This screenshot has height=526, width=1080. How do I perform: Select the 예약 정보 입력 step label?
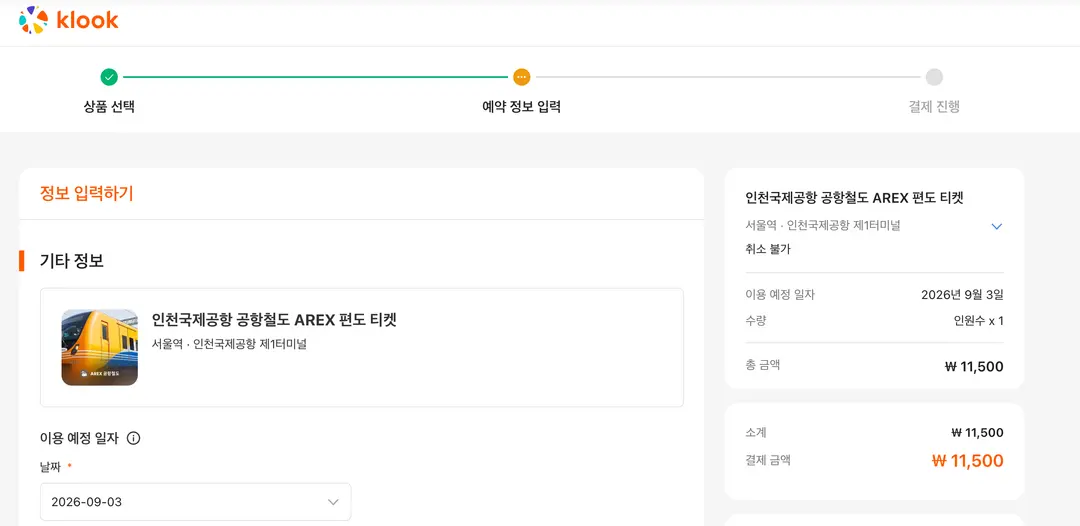(521, 107)
